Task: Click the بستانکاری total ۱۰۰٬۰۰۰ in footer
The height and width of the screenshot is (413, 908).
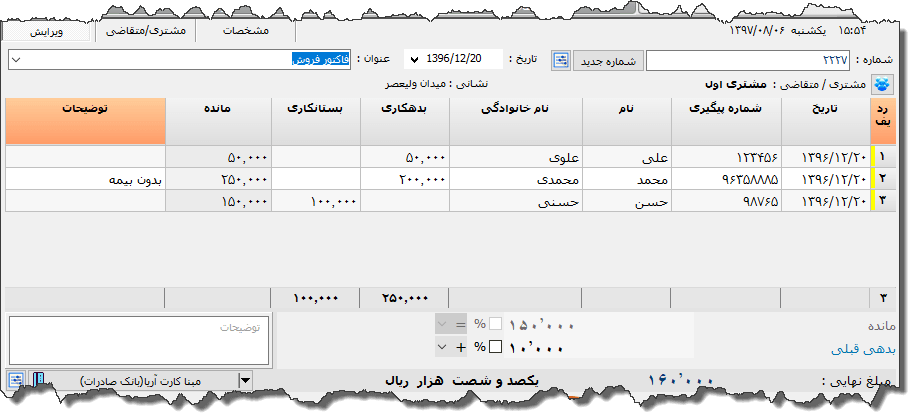Action: pyautogui.click(x=316, y=298)
